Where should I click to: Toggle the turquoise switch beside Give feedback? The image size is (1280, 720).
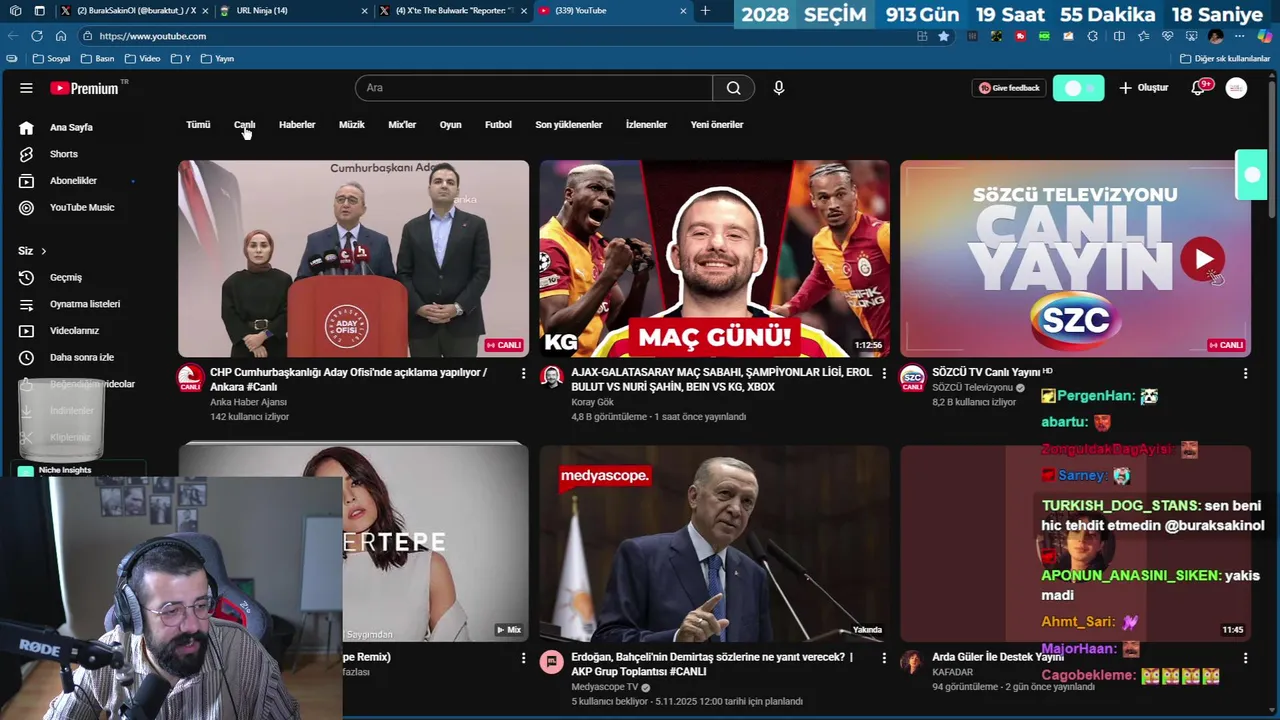[1078, 88]
